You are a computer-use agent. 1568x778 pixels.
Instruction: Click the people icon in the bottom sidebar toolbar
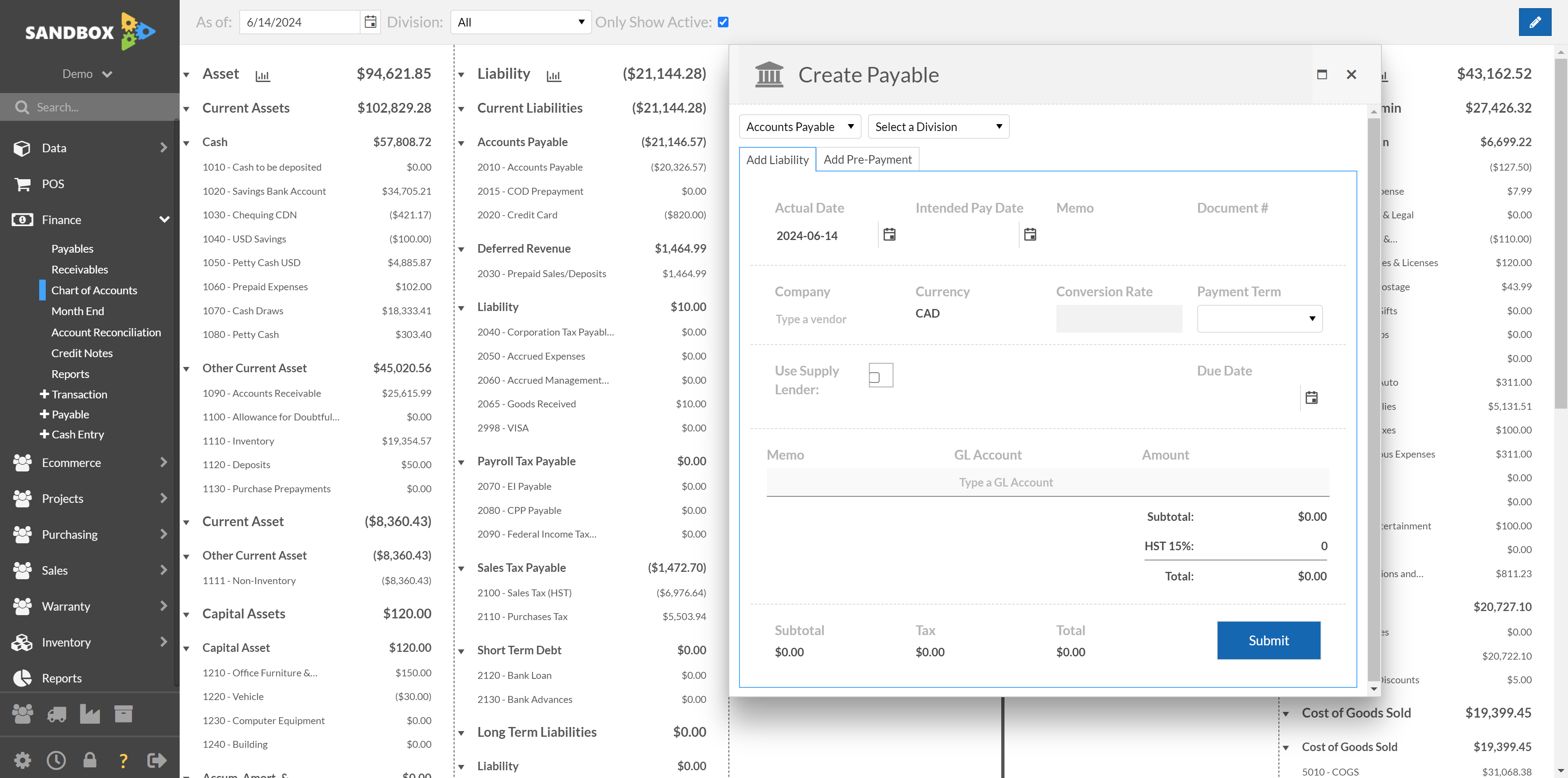(23, 714)
